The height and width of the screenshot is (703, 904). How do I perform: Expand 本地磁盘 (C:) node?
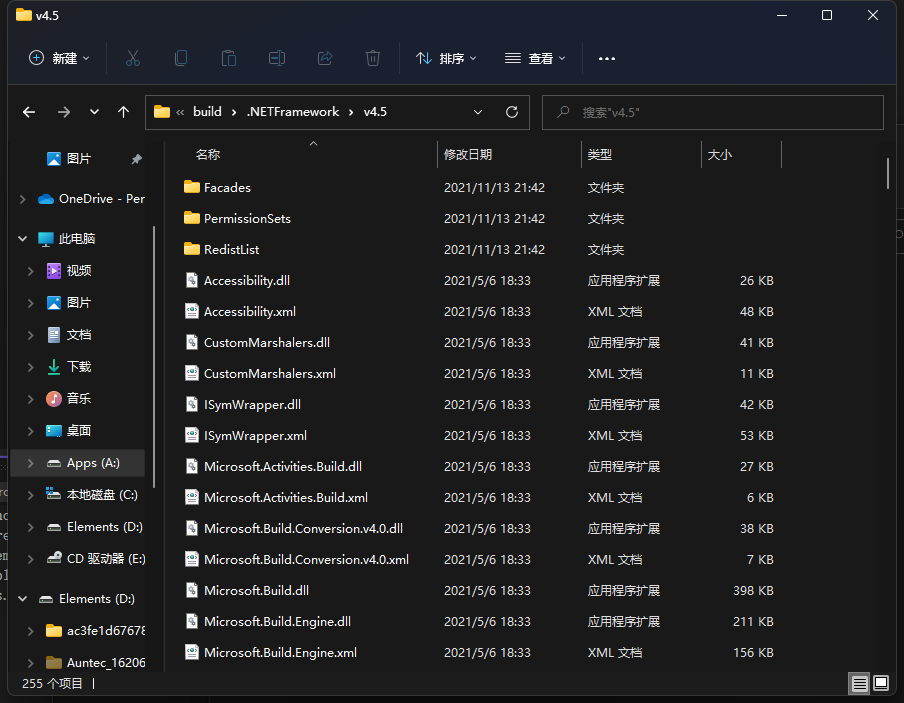(x=31, y=495)
